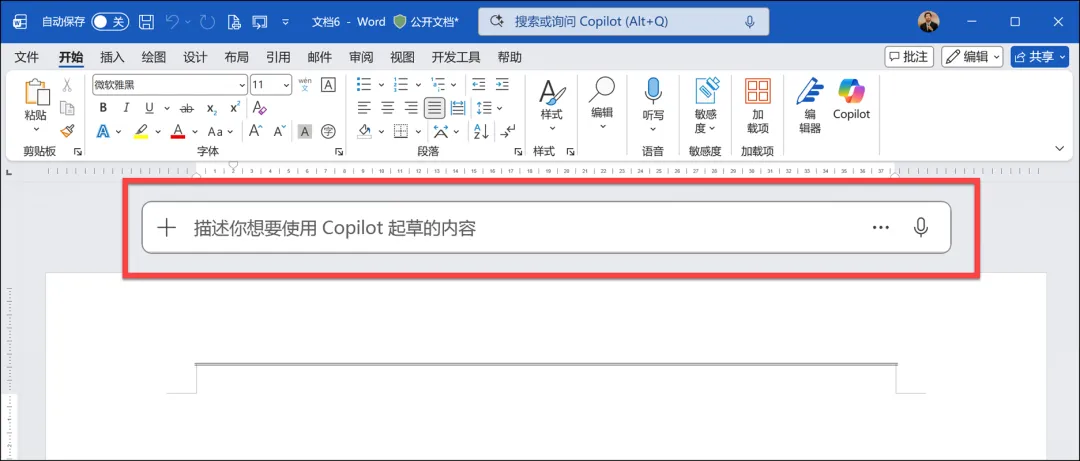Toggle character shading (gray A)

pyautogui.click(x=304, y=131)
